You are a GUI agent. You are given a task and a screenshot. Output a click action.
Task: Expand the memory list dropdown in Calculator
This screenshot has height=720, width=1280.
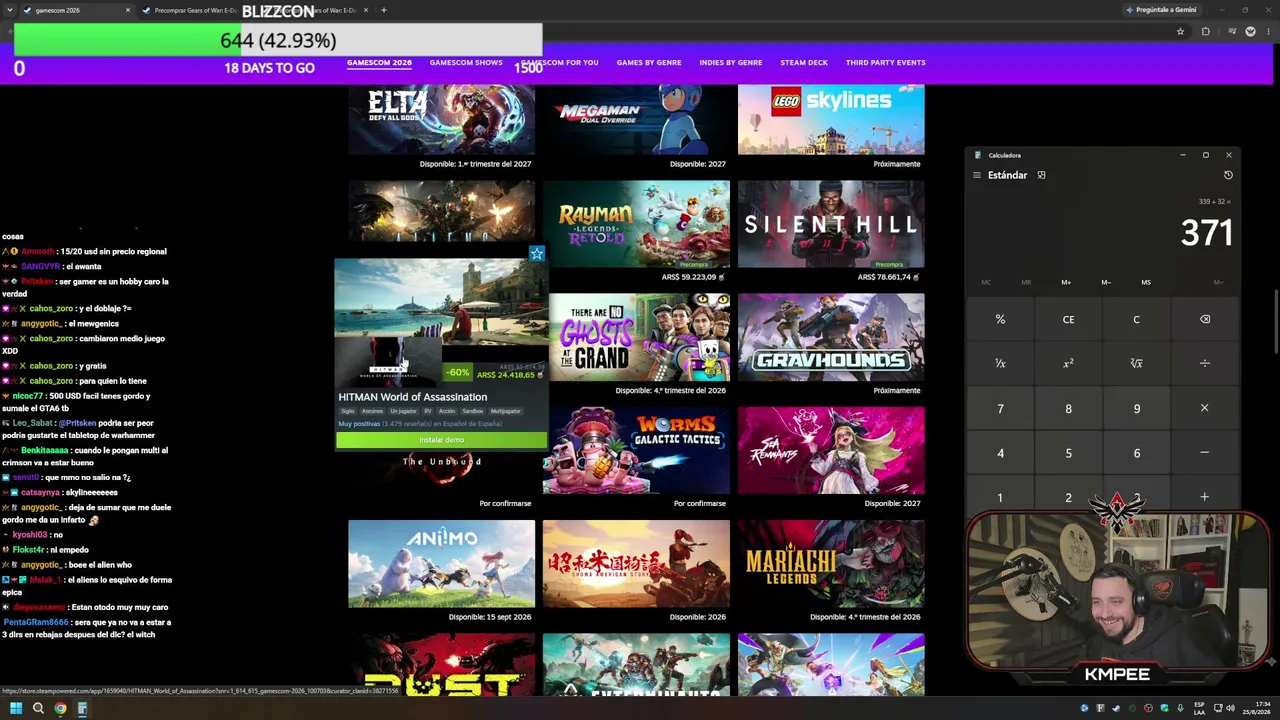(1218, 282)
